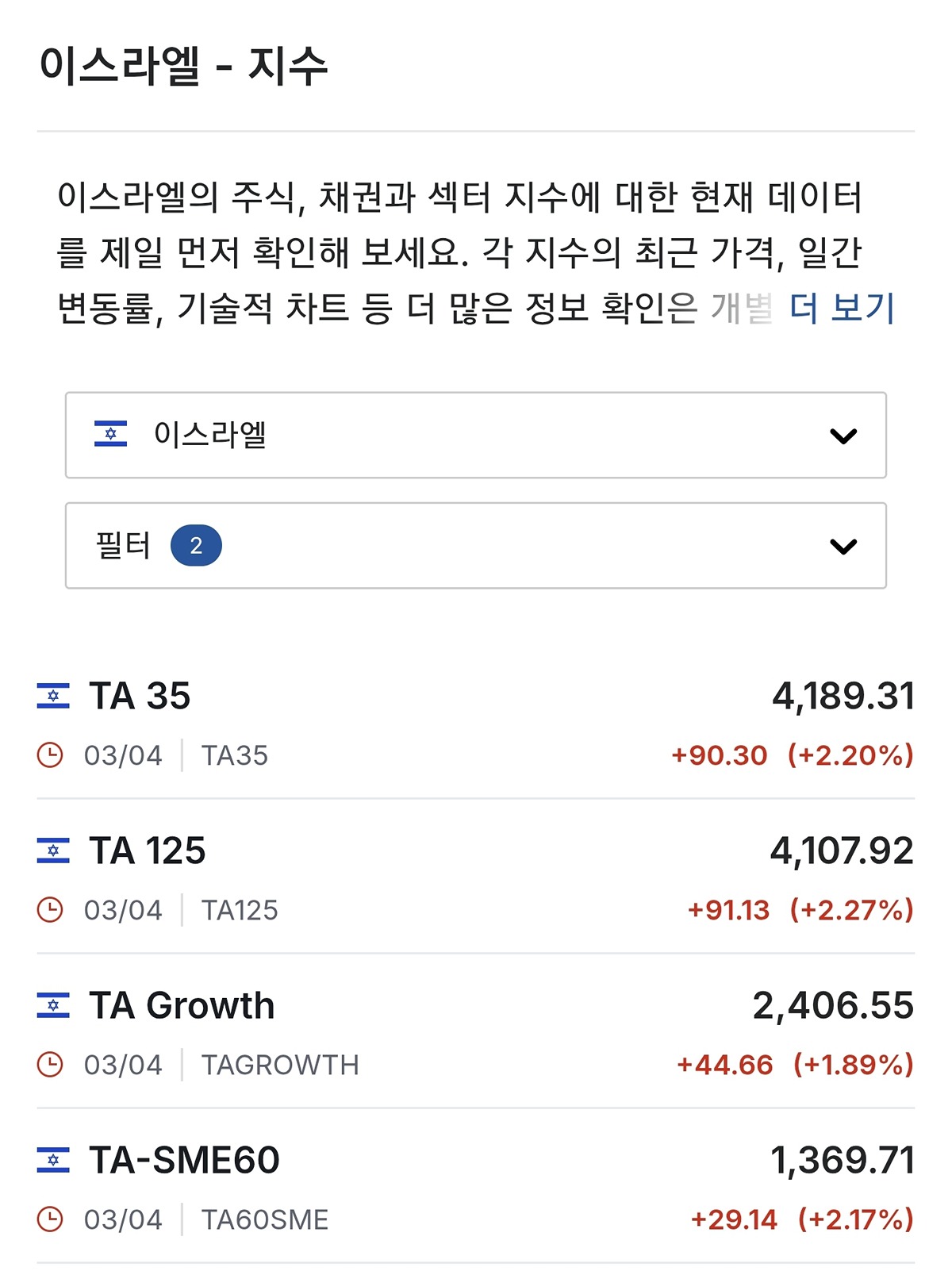The image size is (952, 1271).
Task: Click the Israel flag beside TA Growth
Action: 53,1005
